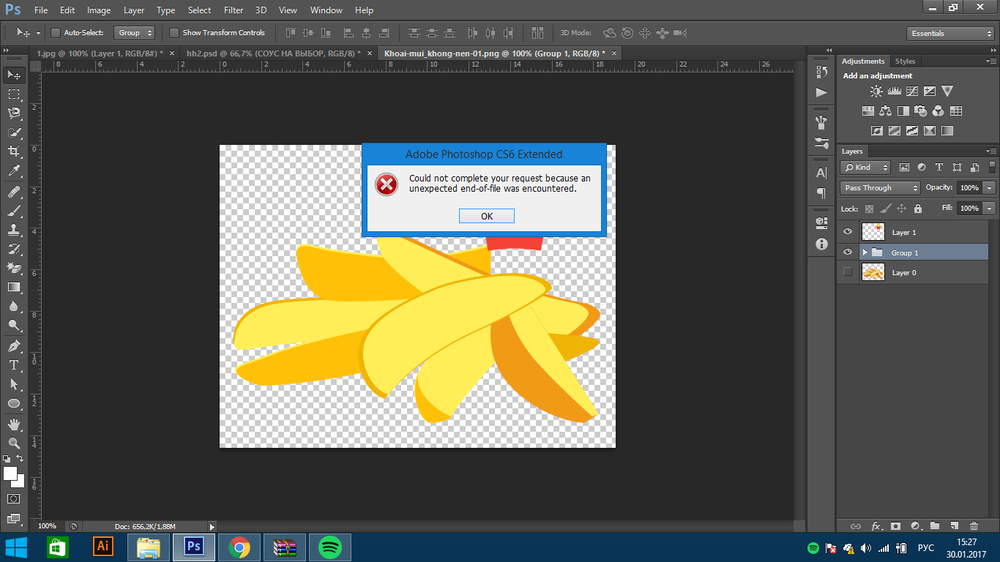Select the Zoom tool
Screen dimensions: 1000x562
click(x=14, y=442)
